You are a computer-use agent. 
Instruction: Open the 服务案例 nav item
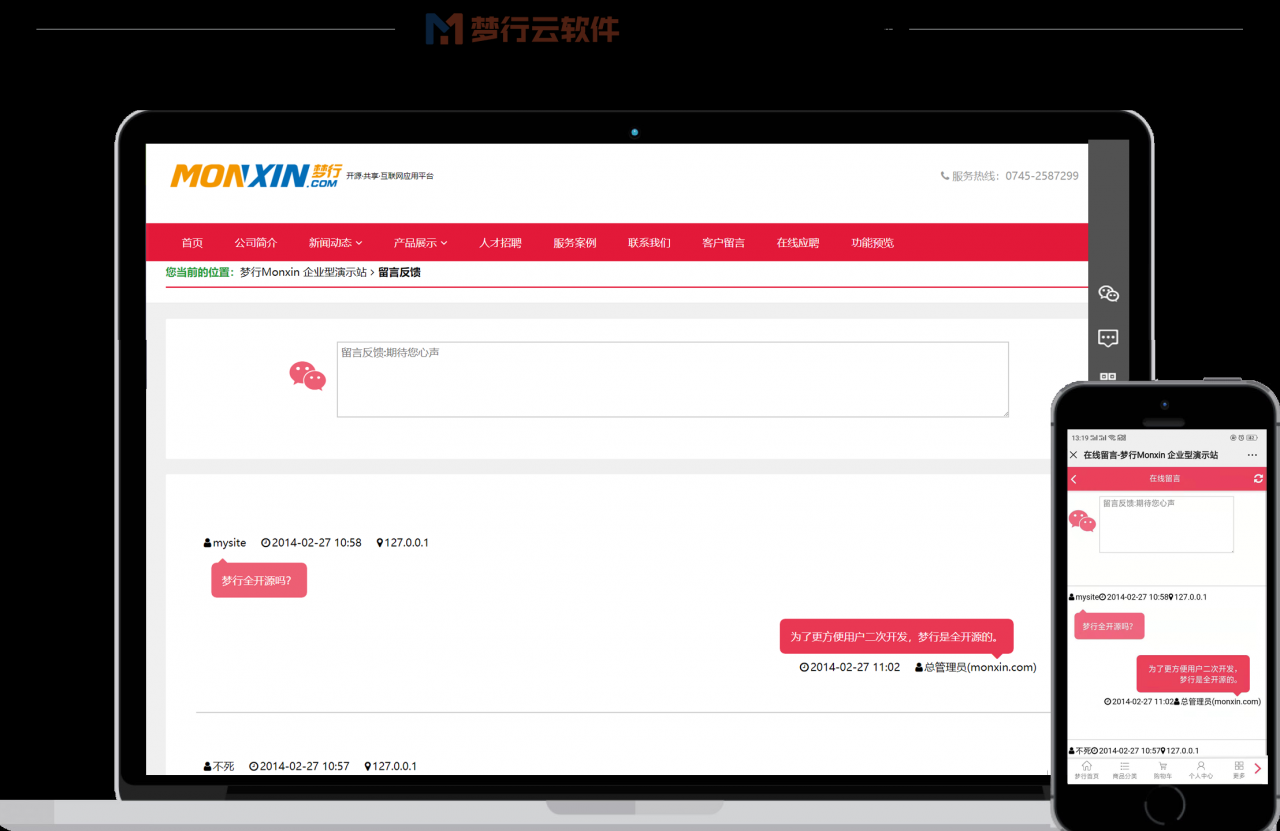tap(575, 243)
